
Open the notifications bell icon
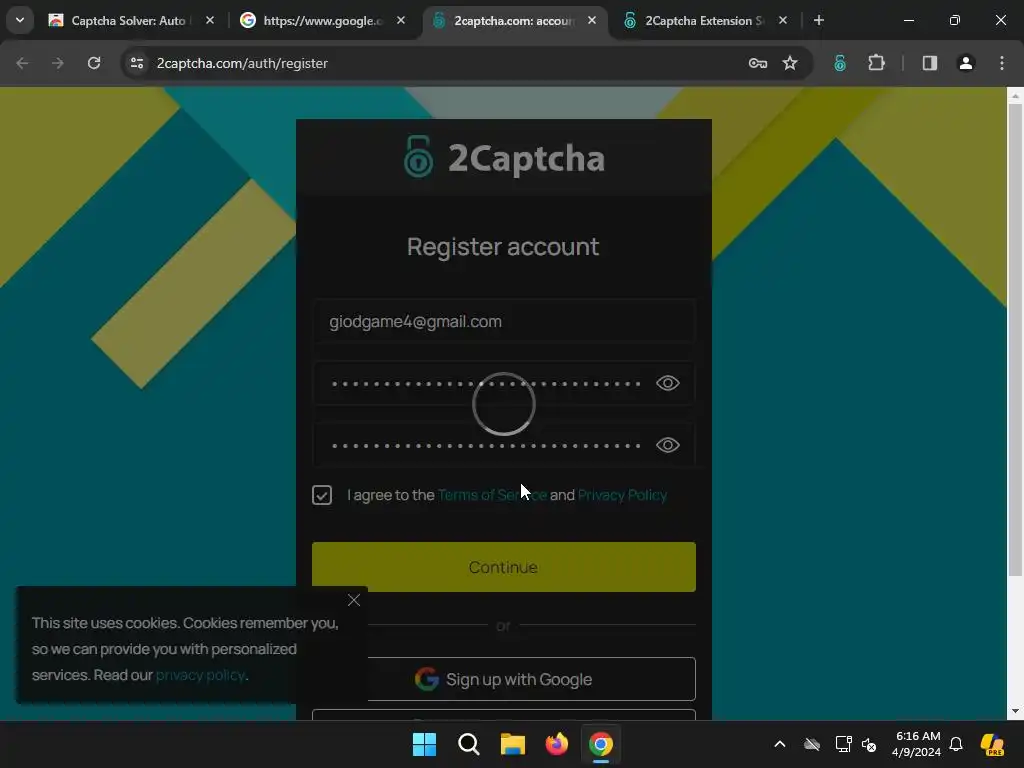click(x=956, y=744)
